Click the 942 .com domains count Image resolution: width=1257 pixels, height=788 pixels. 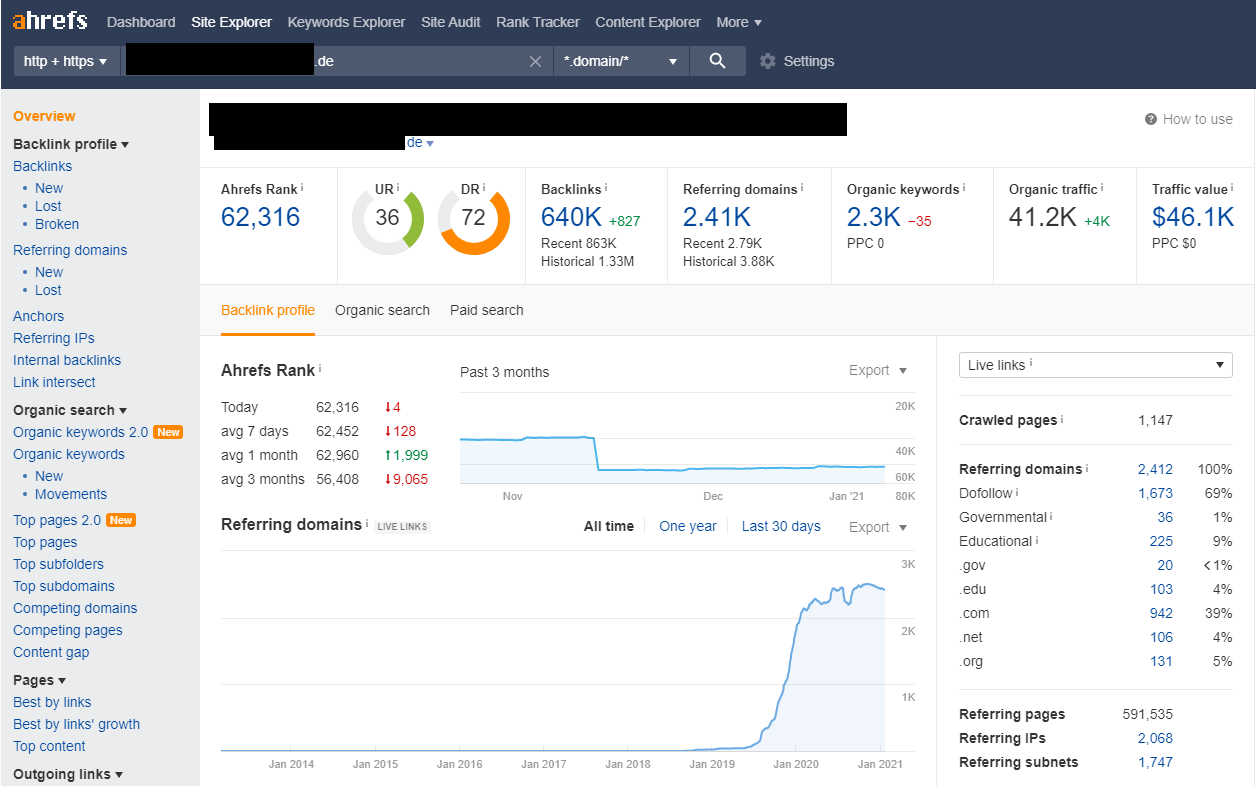1161,613
